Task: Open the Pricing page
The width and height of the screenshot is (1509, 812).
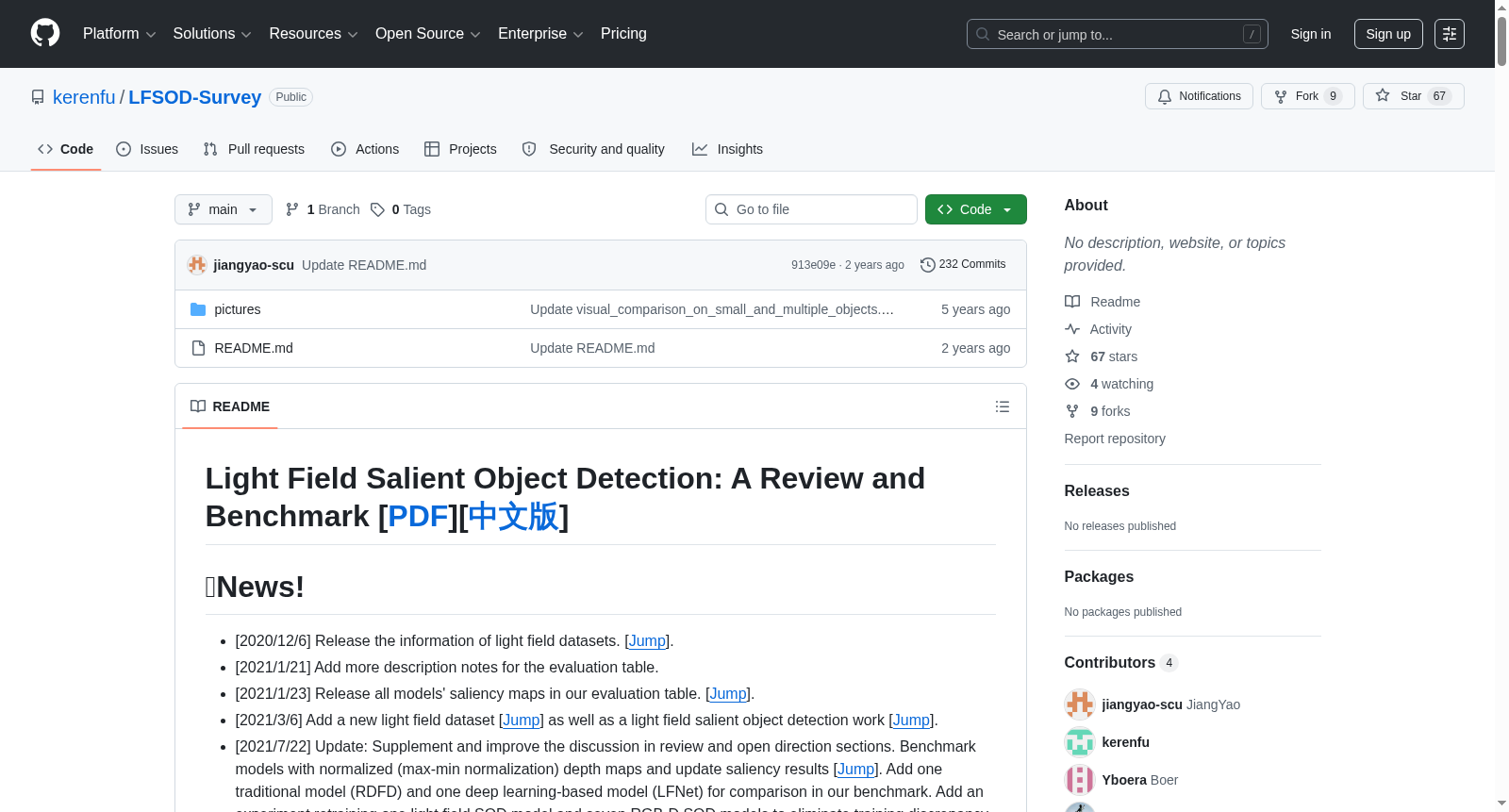Action: click(623, 34)
